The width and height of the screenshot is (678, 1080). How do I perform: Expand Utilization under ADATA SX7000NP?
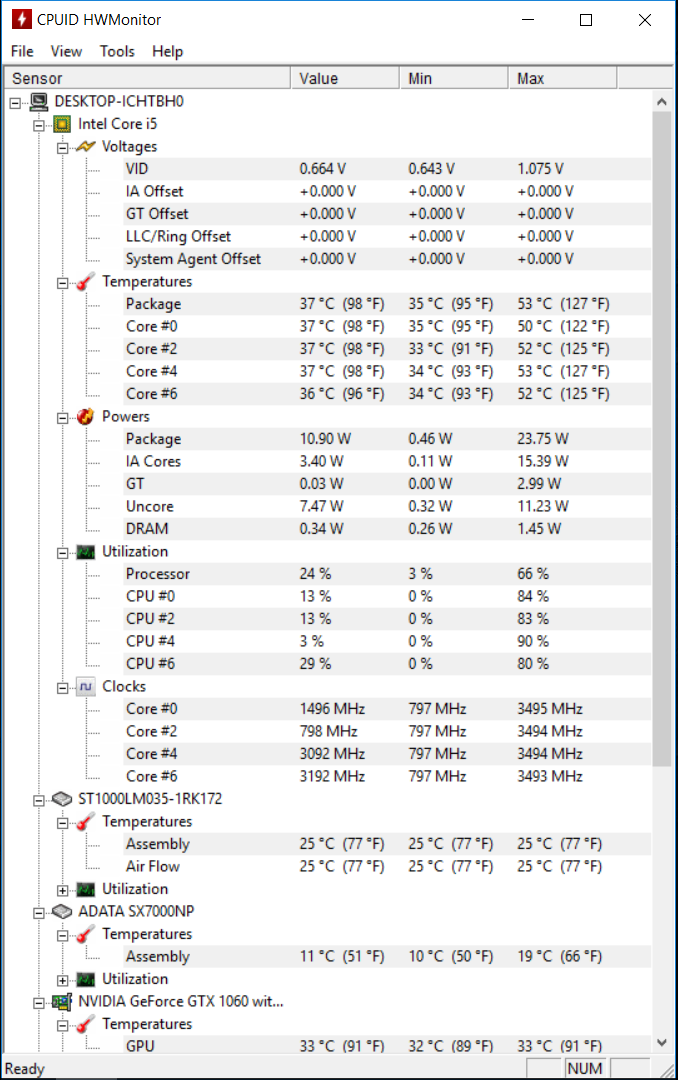(x=63, y=980)
